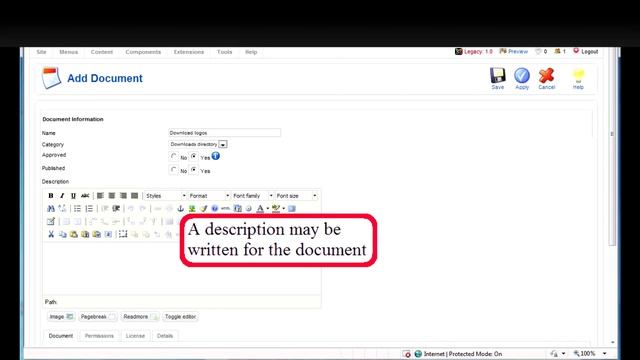640x360 pixels.
Task: Open the Format dropdown
Action: [x=209, y=196]
